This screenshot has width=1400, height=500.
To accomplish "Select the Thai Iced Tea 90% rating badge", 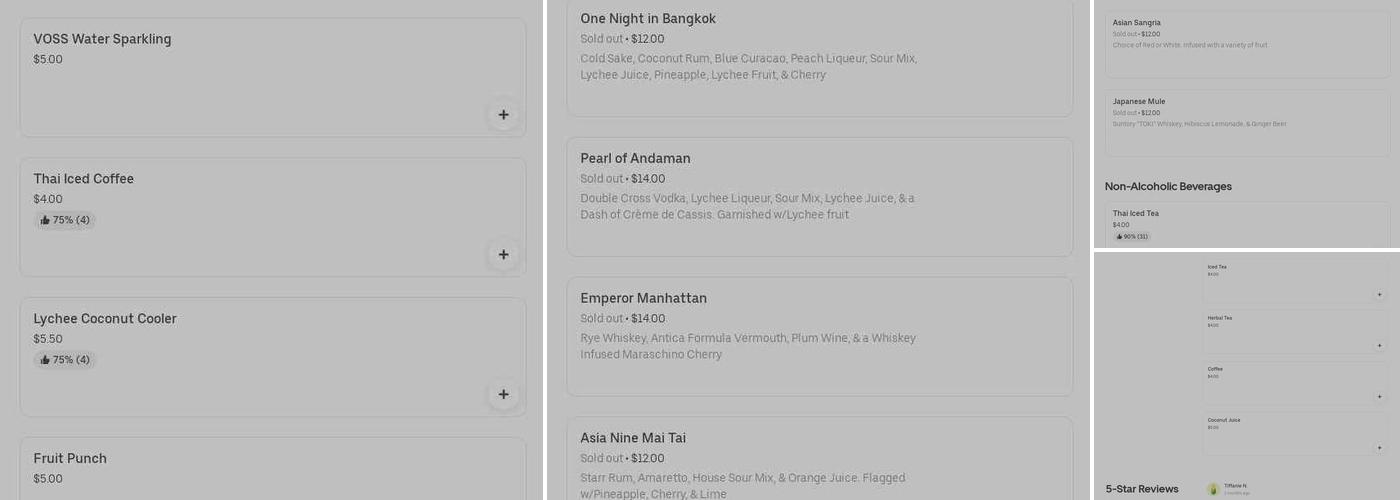I will coord(1132,237).
